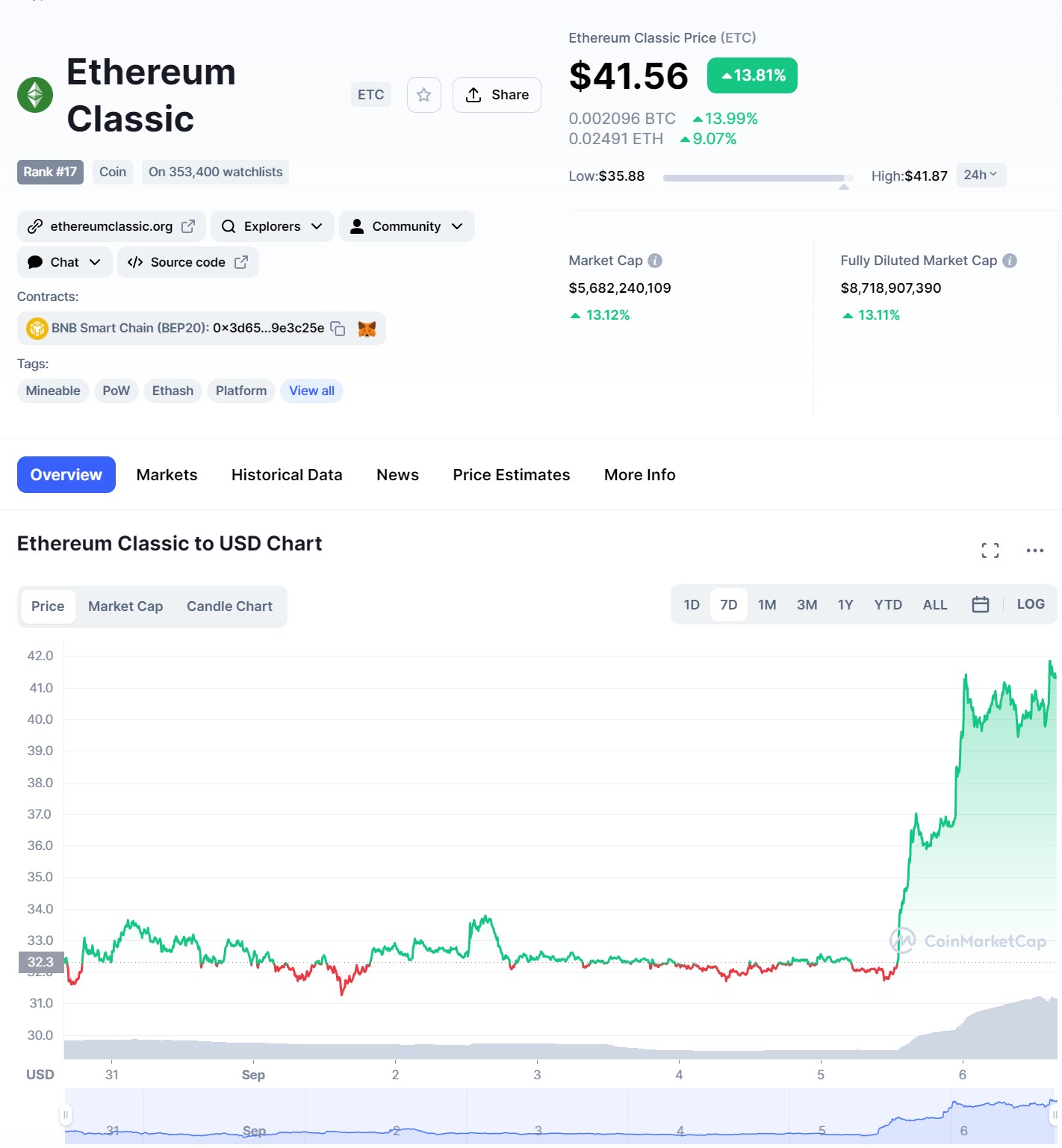The image size is (1062, 1148).
Task: Open the Markets tab
Action: (x=167, y=475)
